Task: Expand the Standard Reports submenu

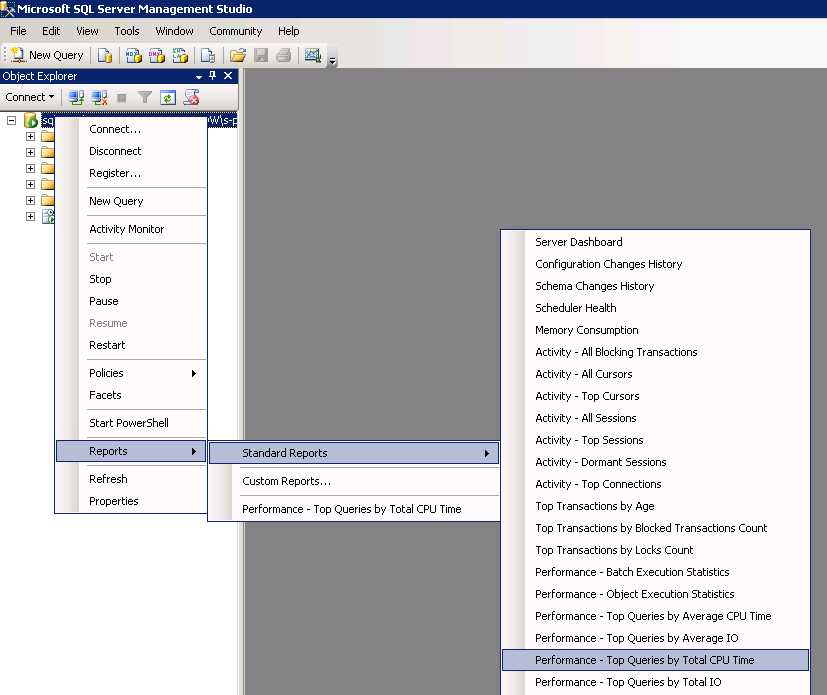Action: [354, 453]
